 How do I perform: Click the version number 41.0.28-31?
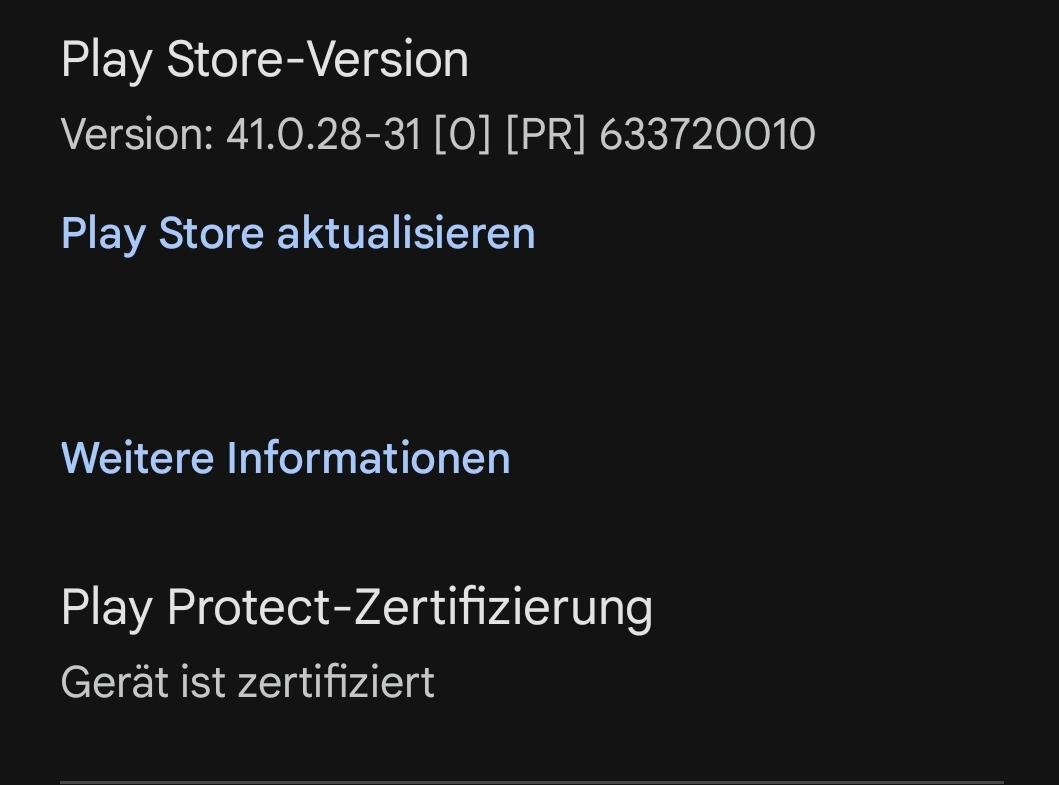pos(323,135)
